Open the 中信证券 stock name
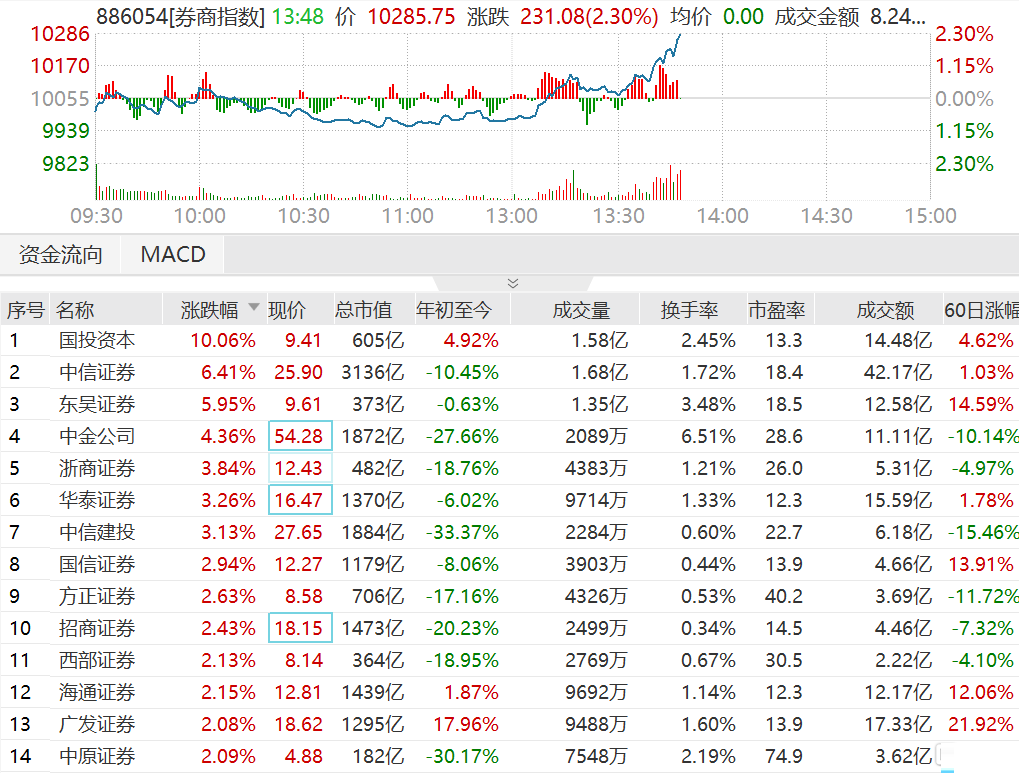The width and height of the screenshot is (1019, 773). pos(97,373)
